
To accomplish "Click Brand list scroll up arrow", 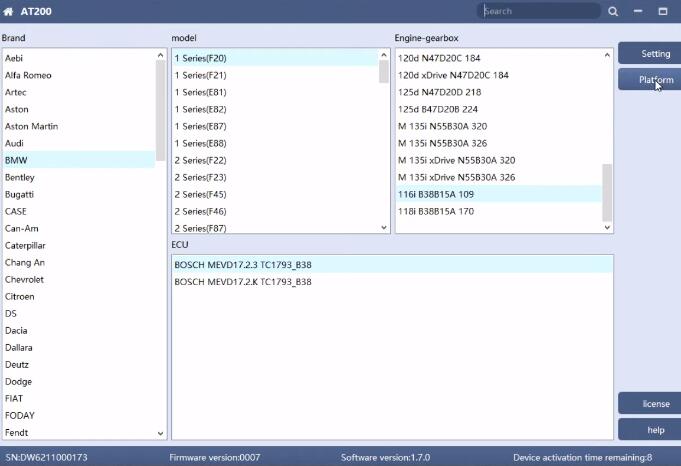I will pos(160,55).
